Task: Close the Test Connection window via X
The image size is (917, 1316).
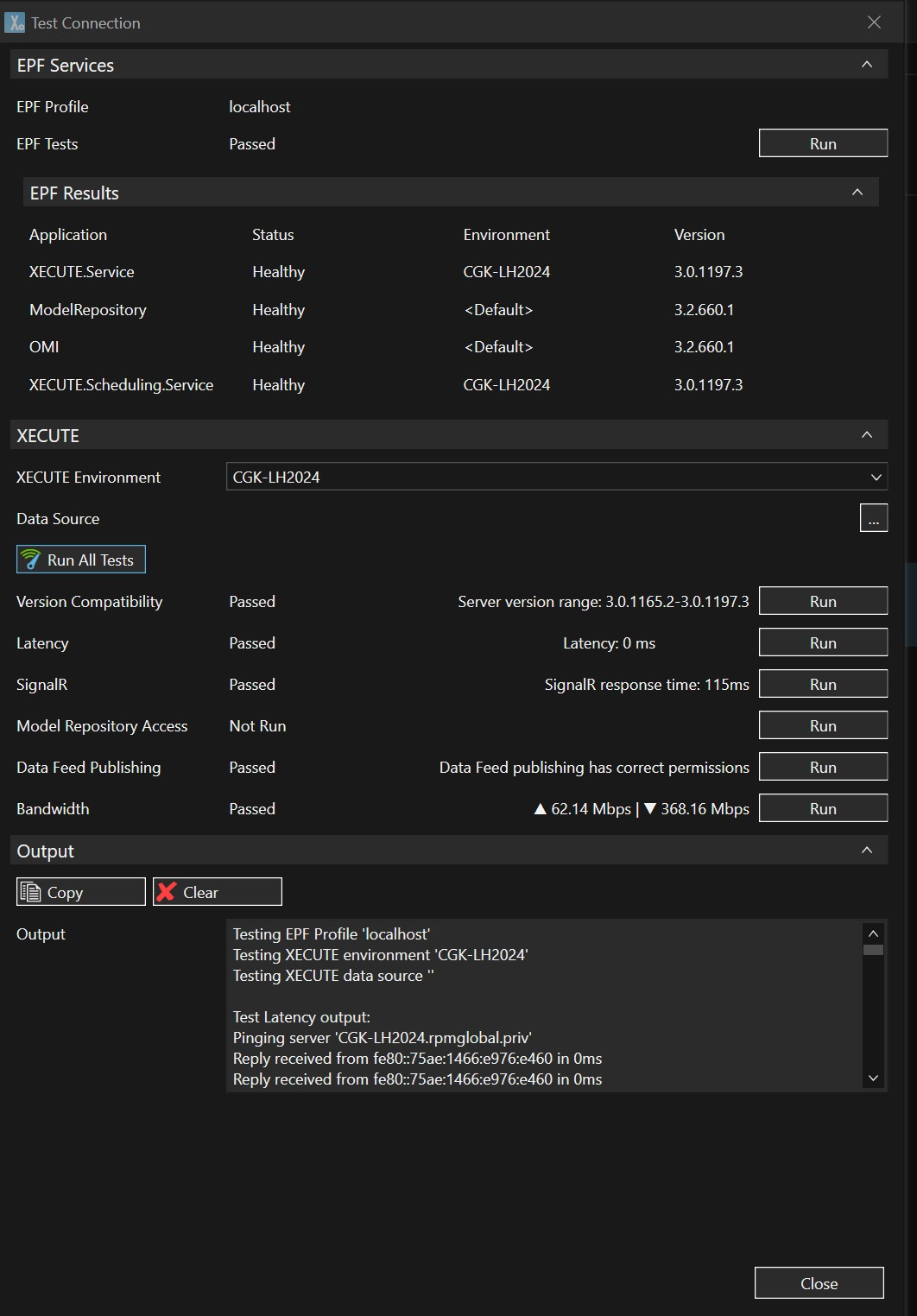Action: tap(874, 22)
